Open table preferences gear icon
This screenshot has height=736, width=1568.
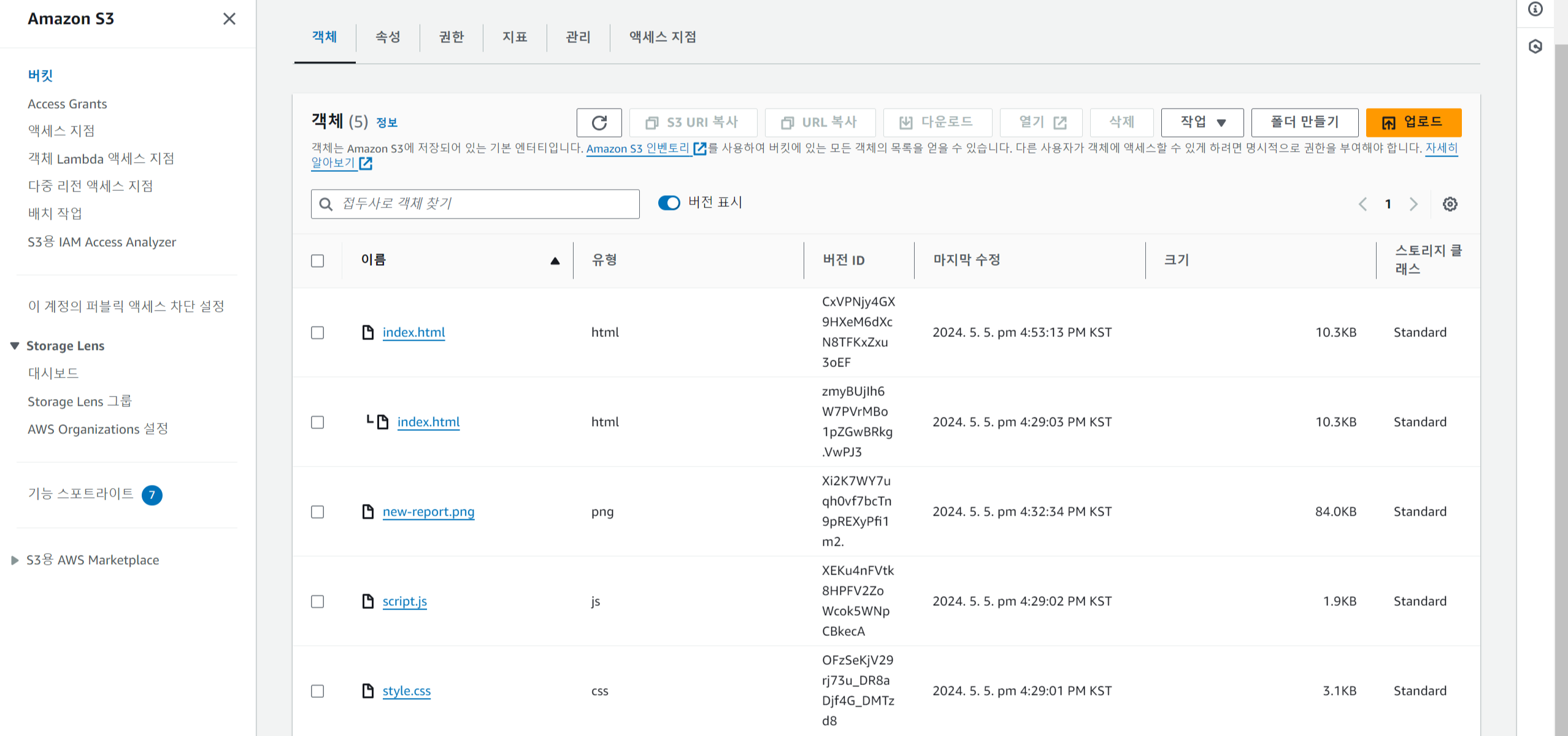[1450, 204]
